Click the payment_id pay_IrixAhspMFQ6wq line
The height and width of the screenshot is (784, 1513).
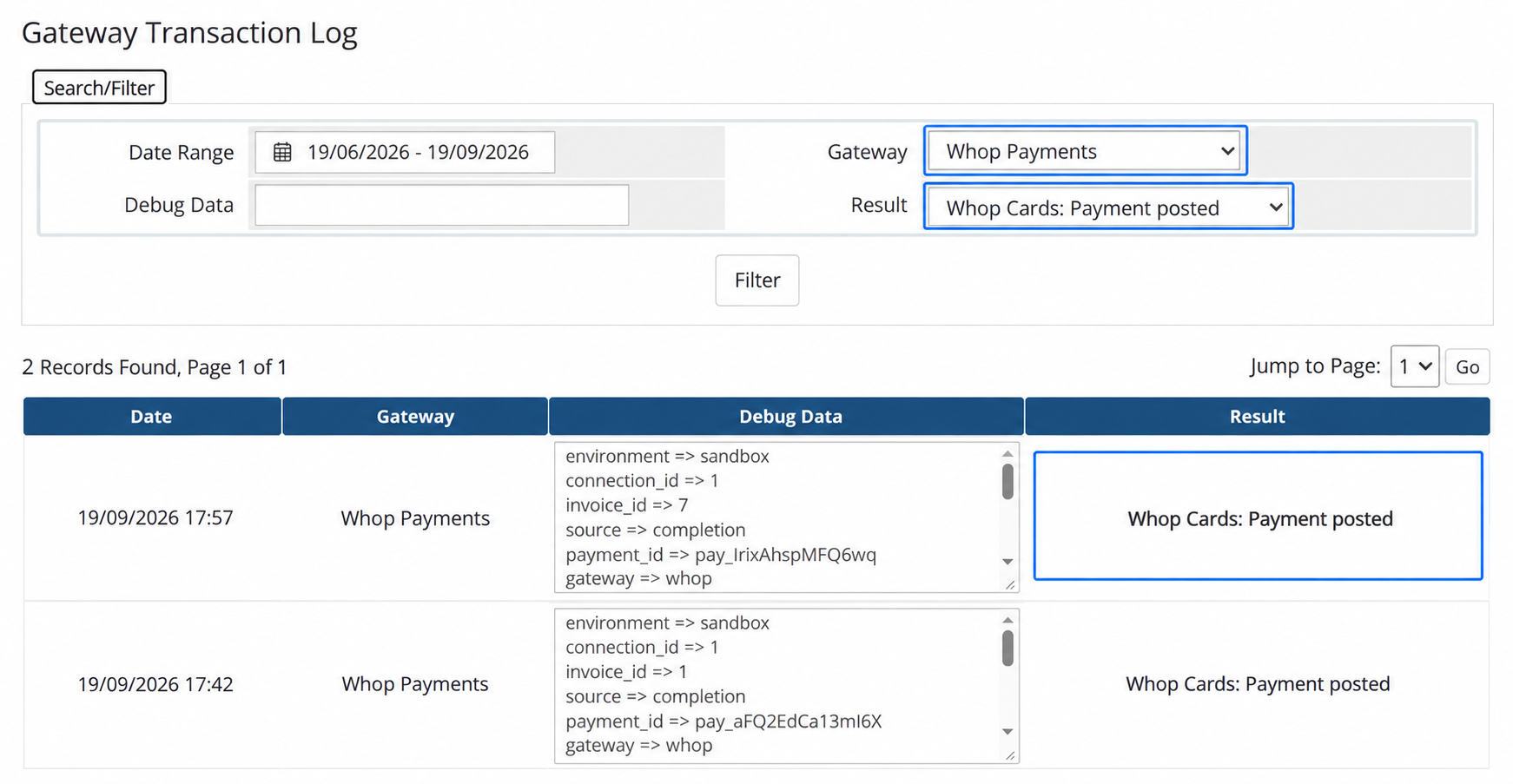pyautogui.click(x=721, y=555)
